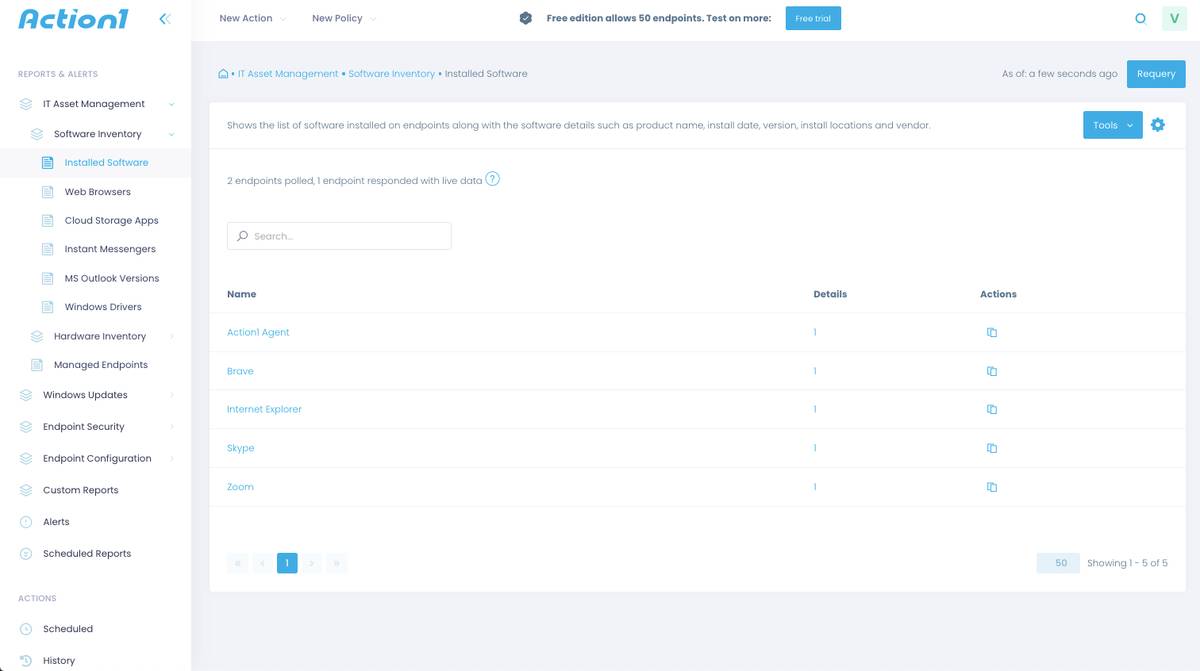Click IT Asset Management stack icon

tap(26, 104)
